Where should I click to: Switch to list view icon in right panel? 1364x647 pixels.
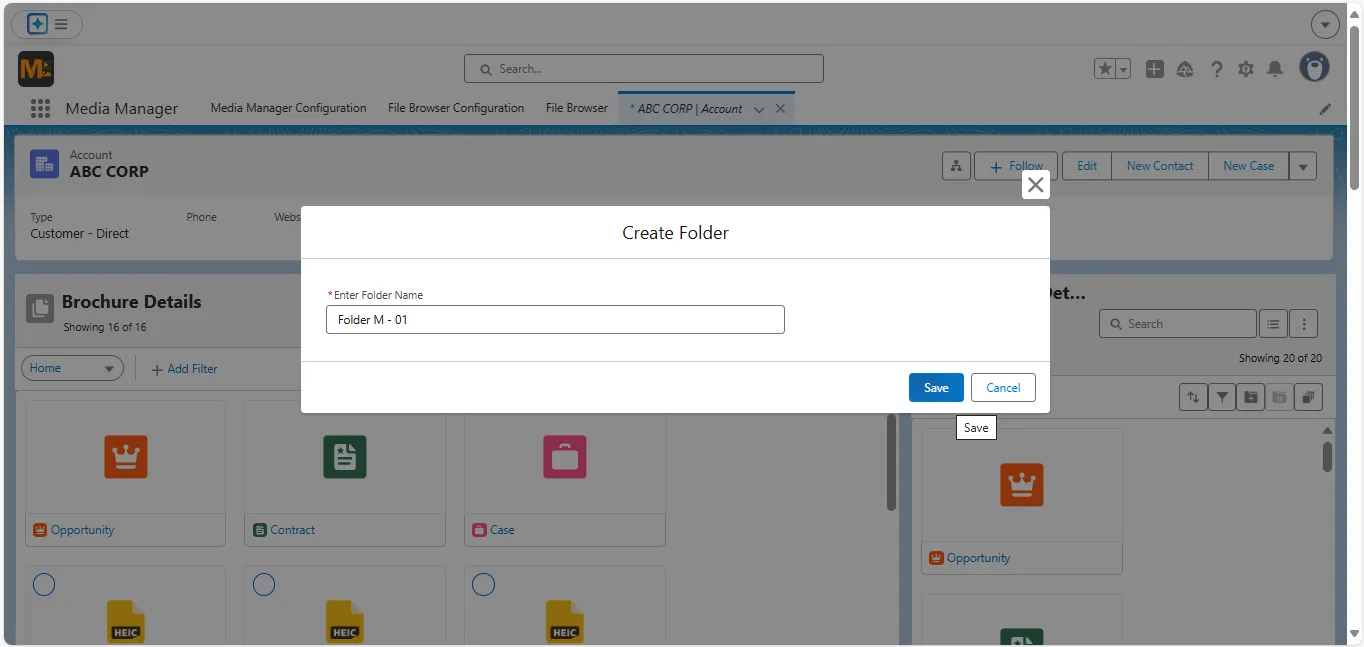click(1273, 324)
